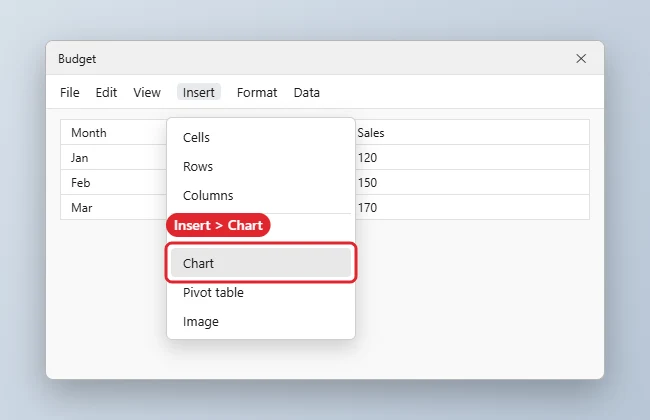Viewport: 650px width, 420px height.
Task: Open the Data menu
Action: pos(307,92)
